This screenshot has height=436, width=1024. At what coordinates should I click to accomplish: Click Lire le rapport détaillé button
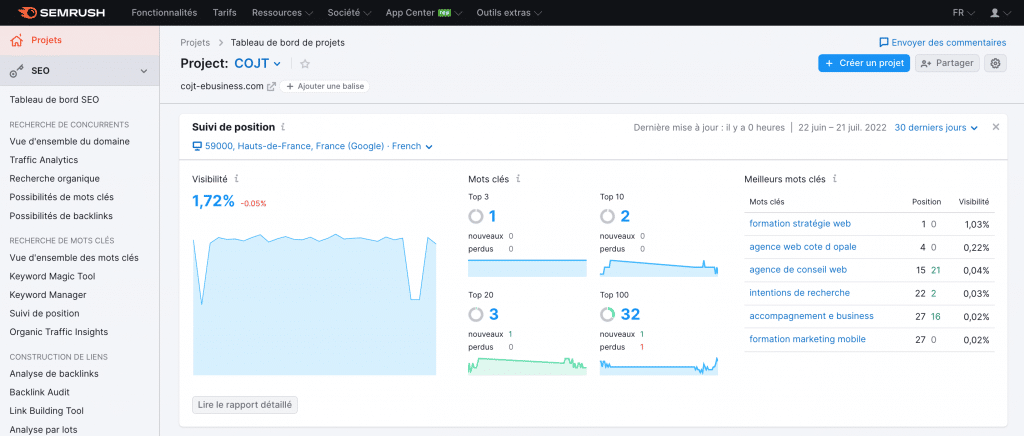pyautogui.click(x=245, y=404)
